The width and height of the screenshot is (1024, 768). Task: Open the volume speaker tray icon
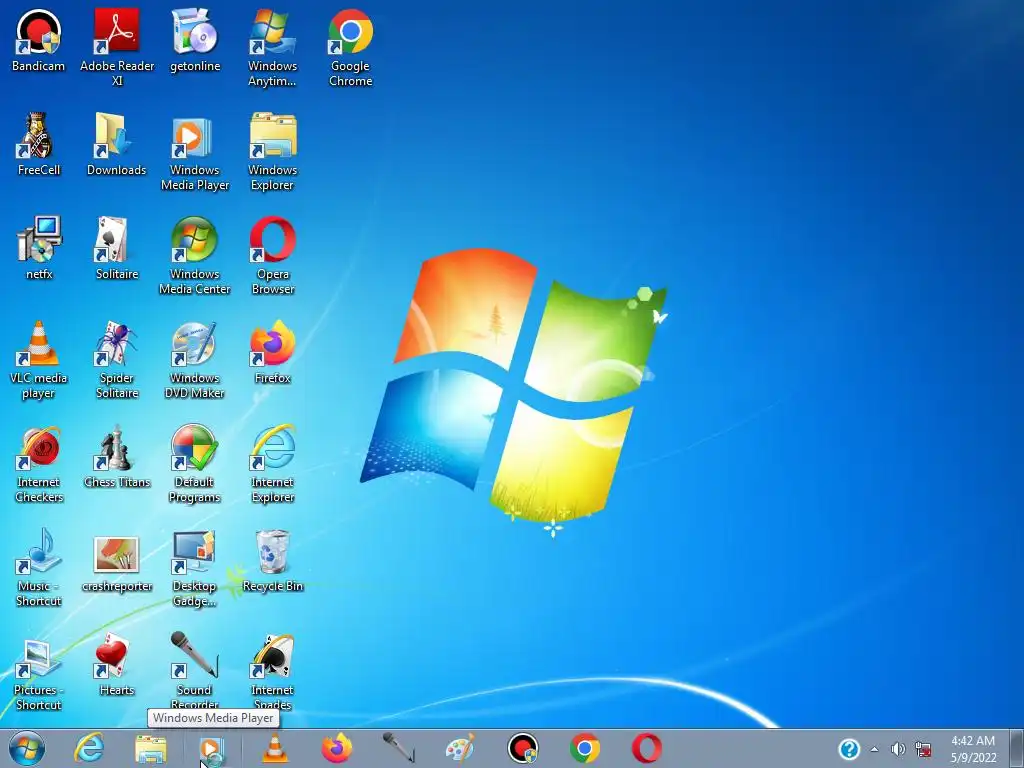click(x=899, y=750)
